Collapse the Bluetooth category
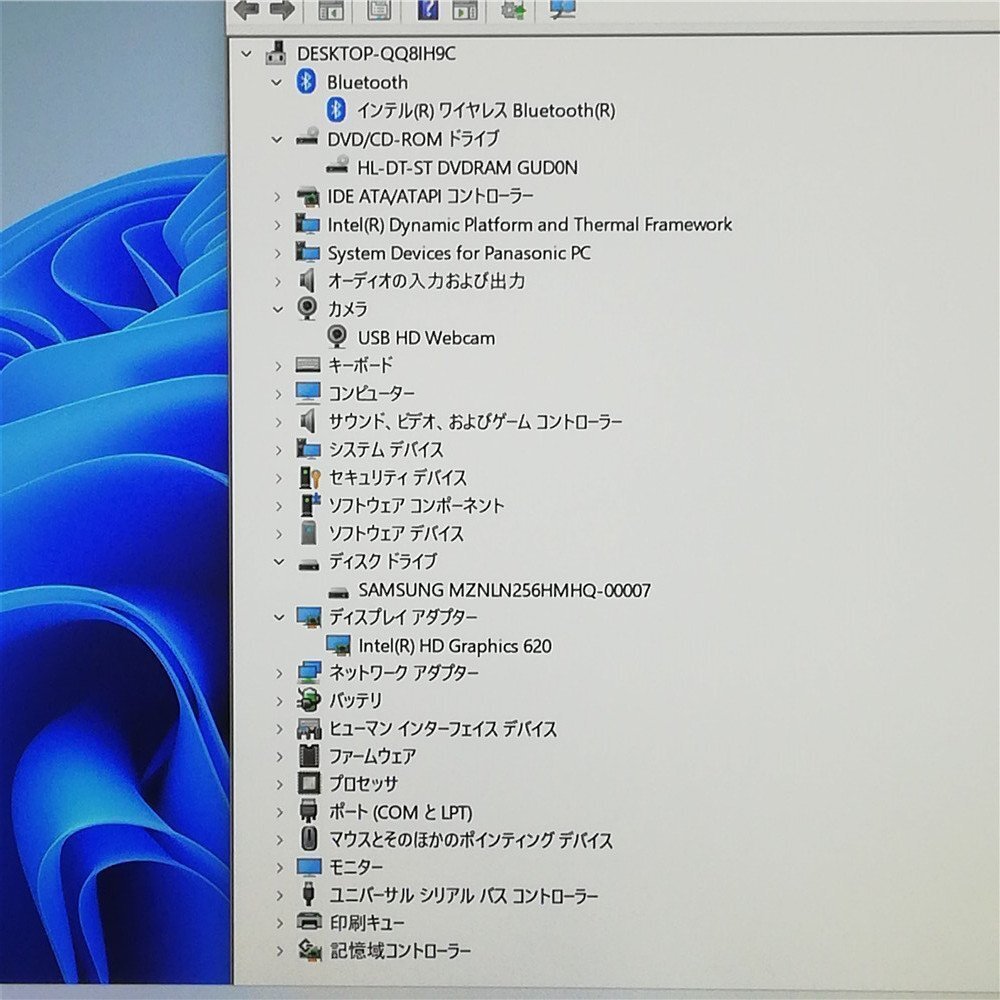The width and height of the screenshot is (1000, 1000). coord(277,82)
